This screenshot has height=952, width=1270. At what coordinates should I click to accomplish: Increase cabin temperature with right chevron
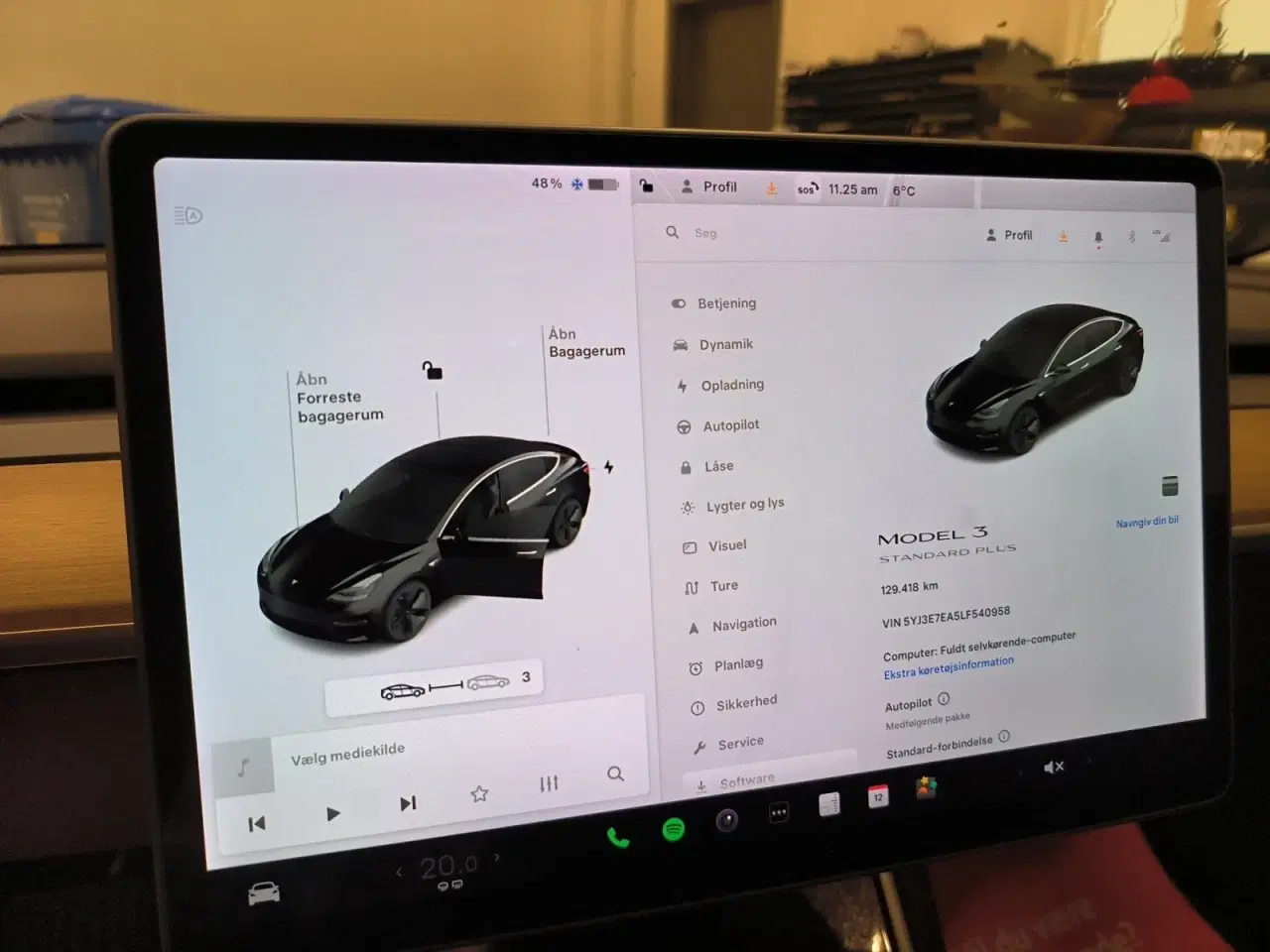point(497,858)
